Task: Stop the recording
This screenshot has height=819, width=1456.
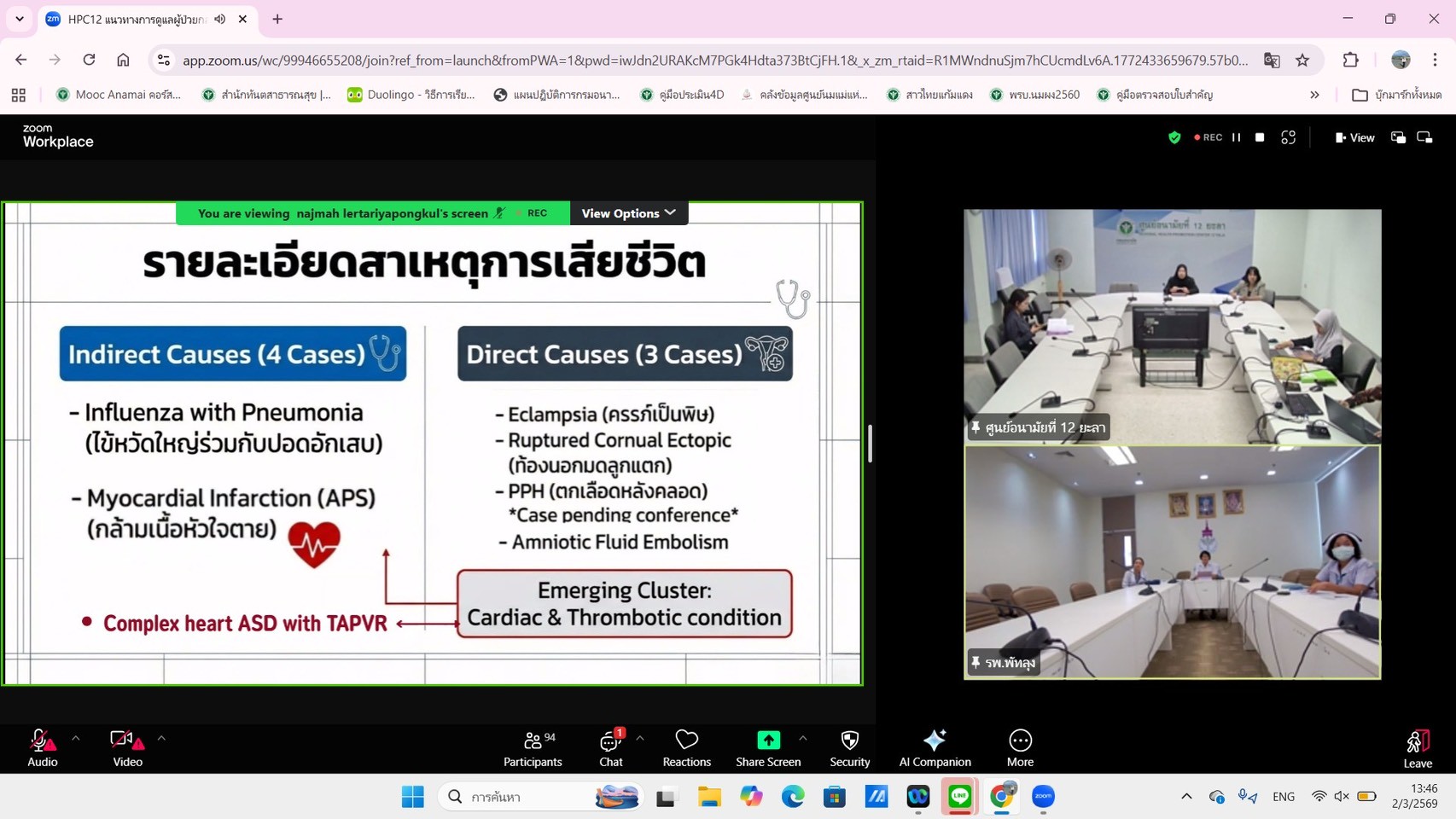Action: 1260,137
